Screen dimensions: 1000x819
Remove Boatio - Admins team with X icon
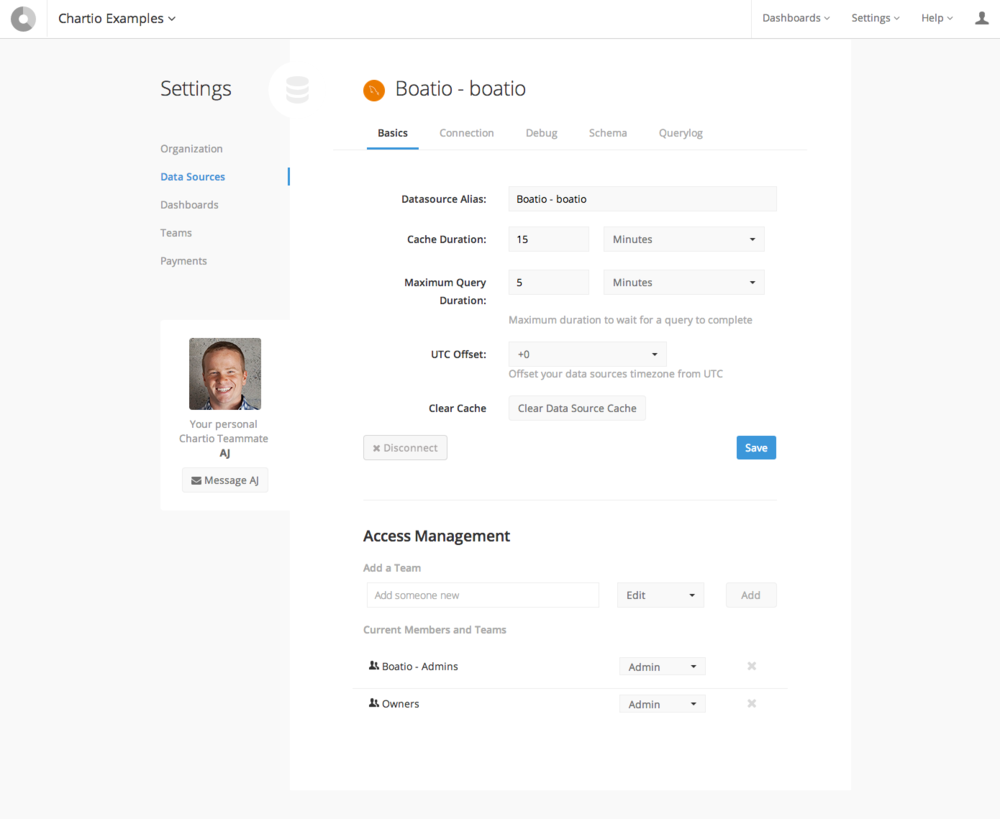[752, 666]
